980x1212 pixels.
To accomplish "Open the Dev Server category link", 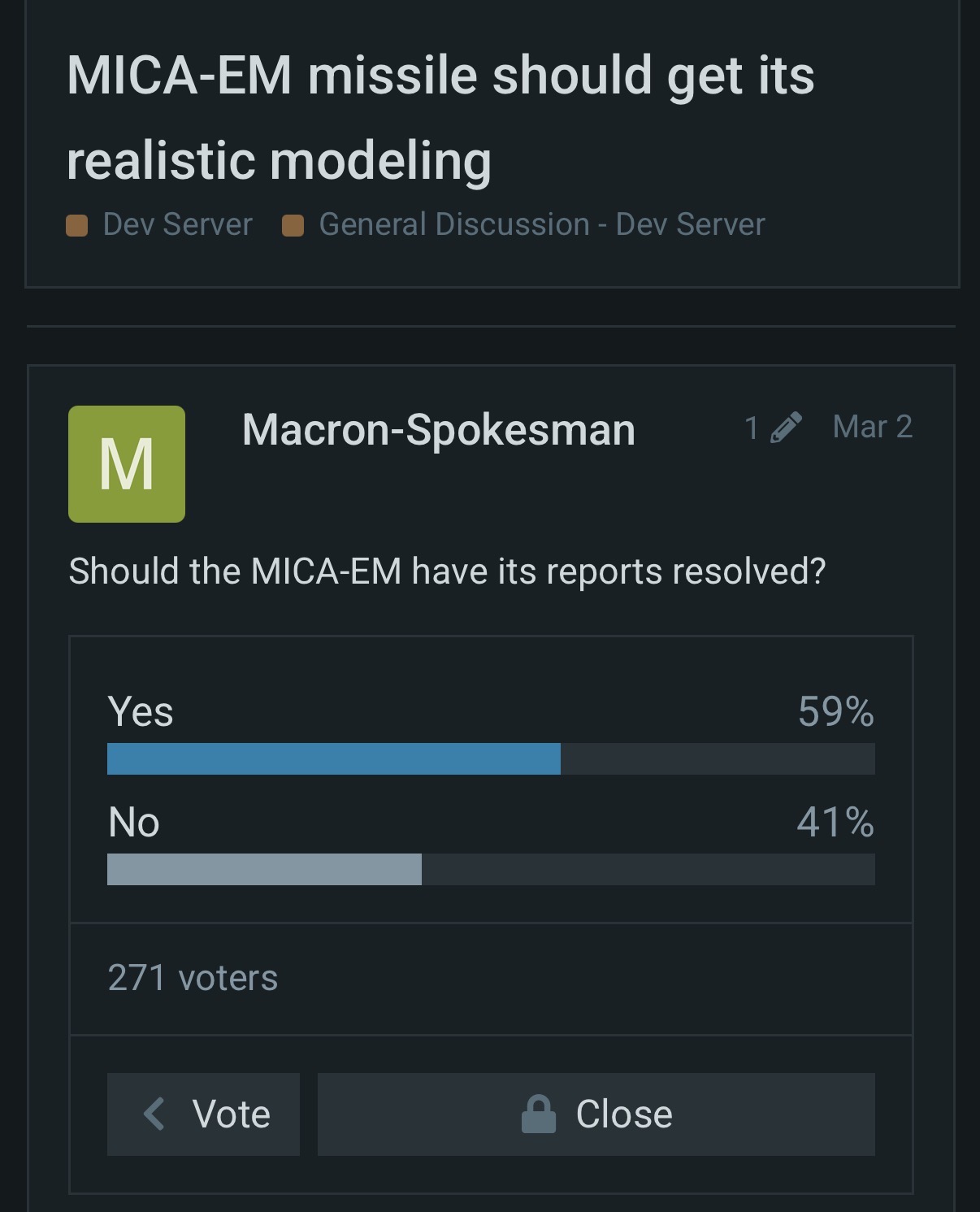I will click(x=177, y=224).
